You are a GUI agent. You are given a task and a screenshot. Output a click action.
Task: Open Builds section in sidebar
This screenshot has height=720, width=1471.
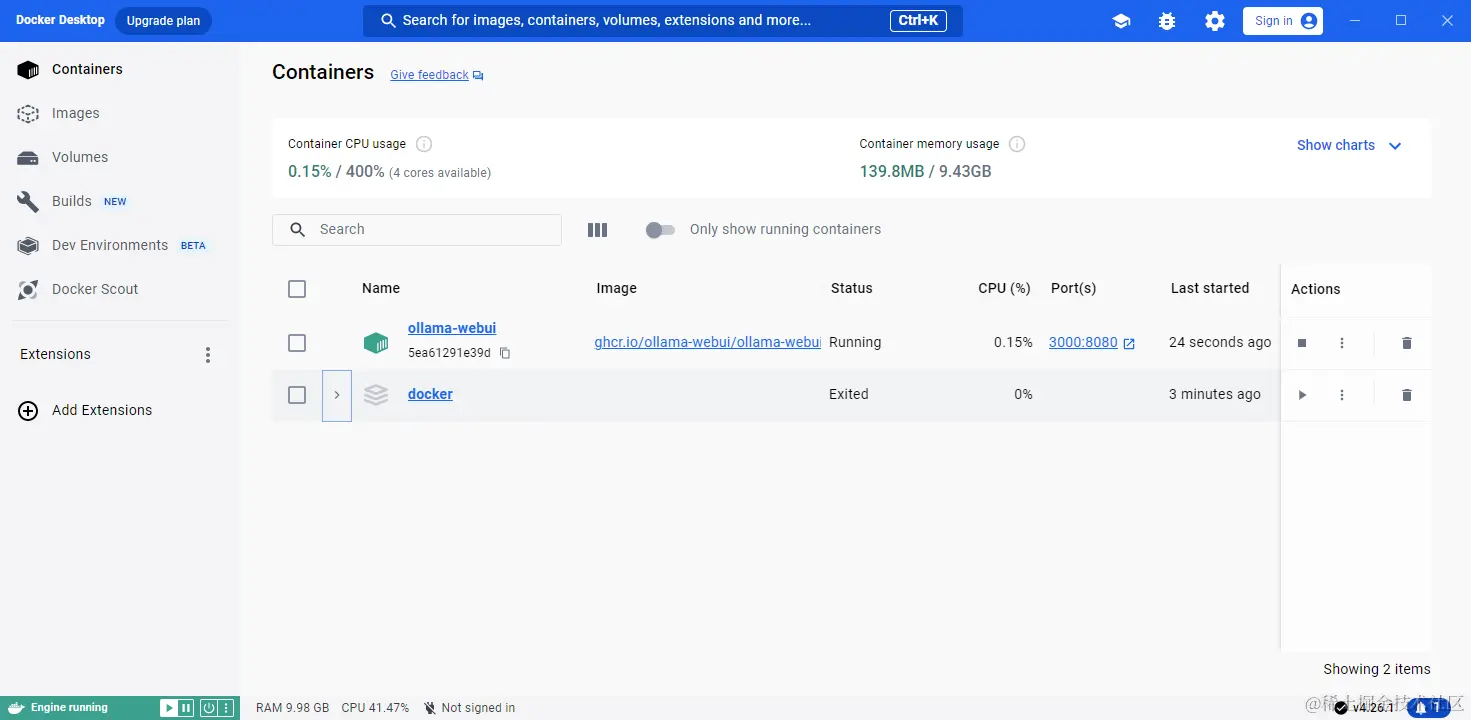pos(120,201)
